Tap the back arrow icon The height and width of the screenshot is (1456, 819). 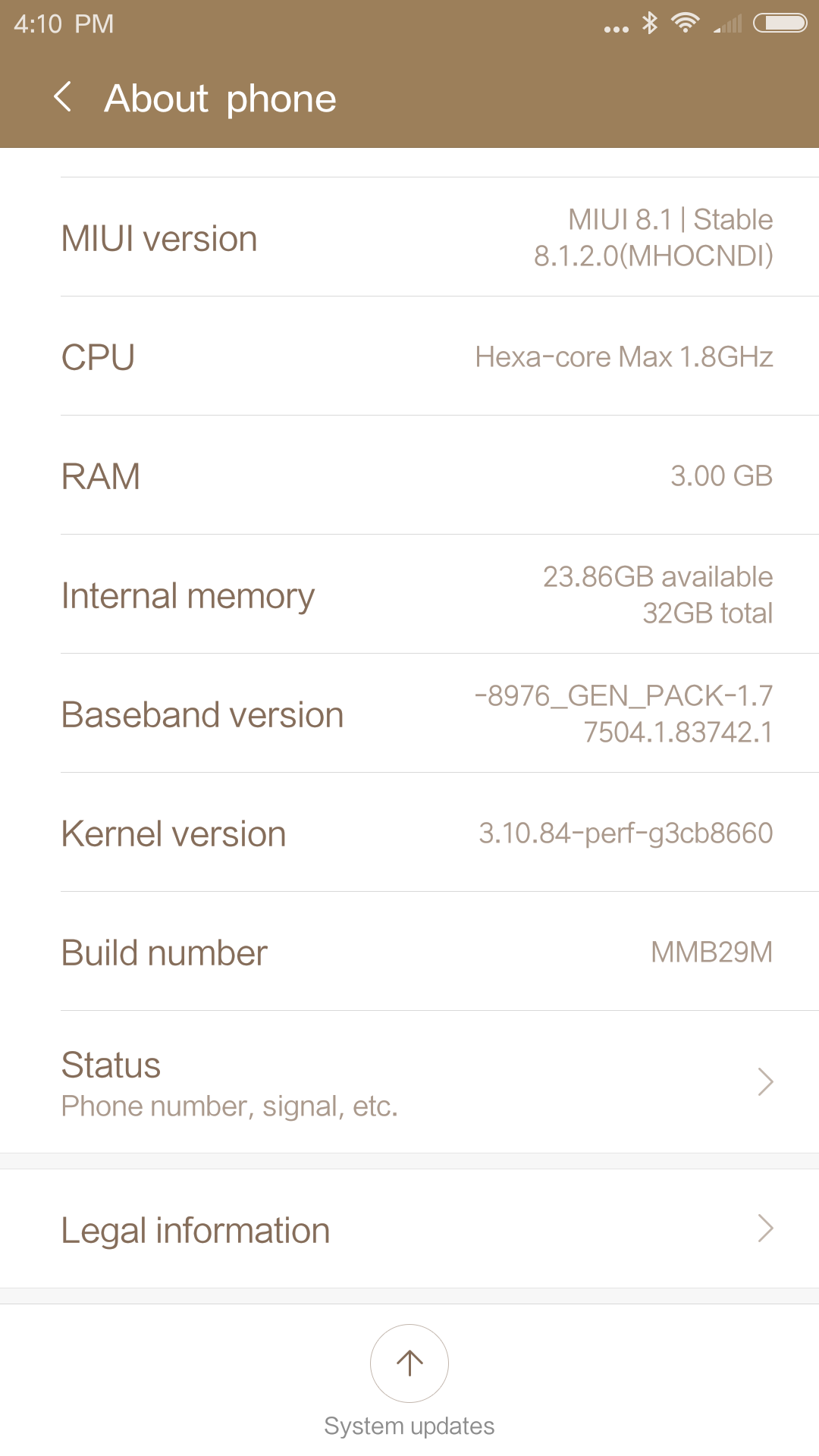tap(64, 97)
